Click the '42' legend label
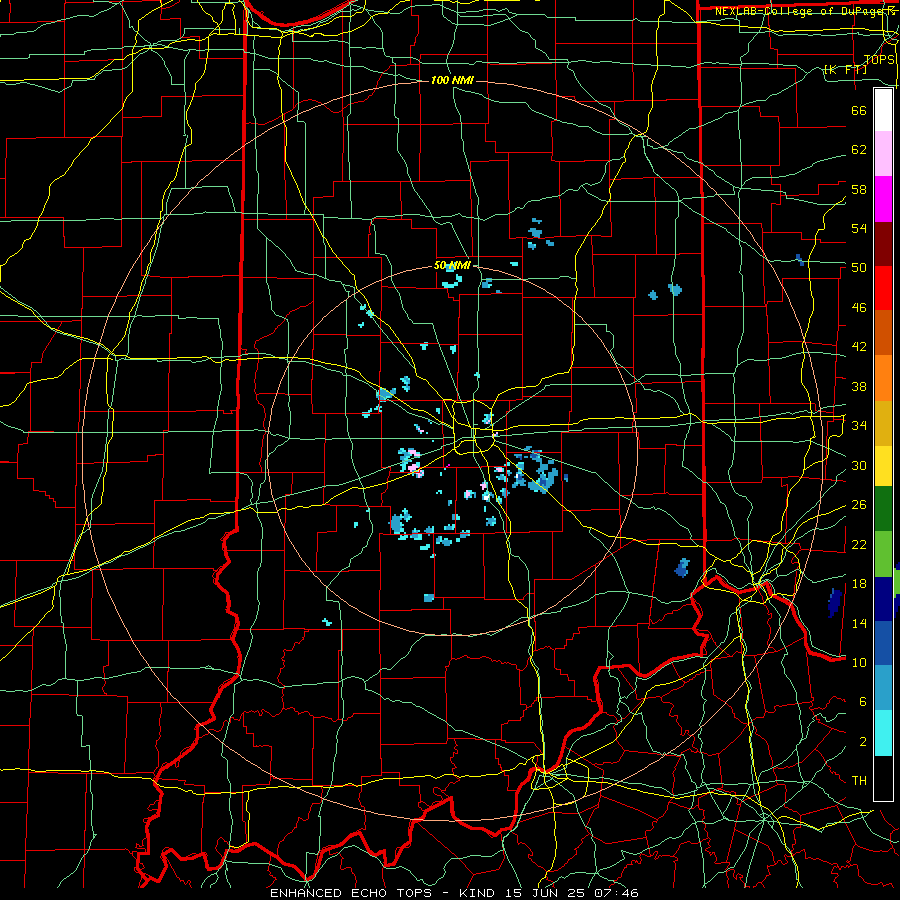 [x=859, y=346]
